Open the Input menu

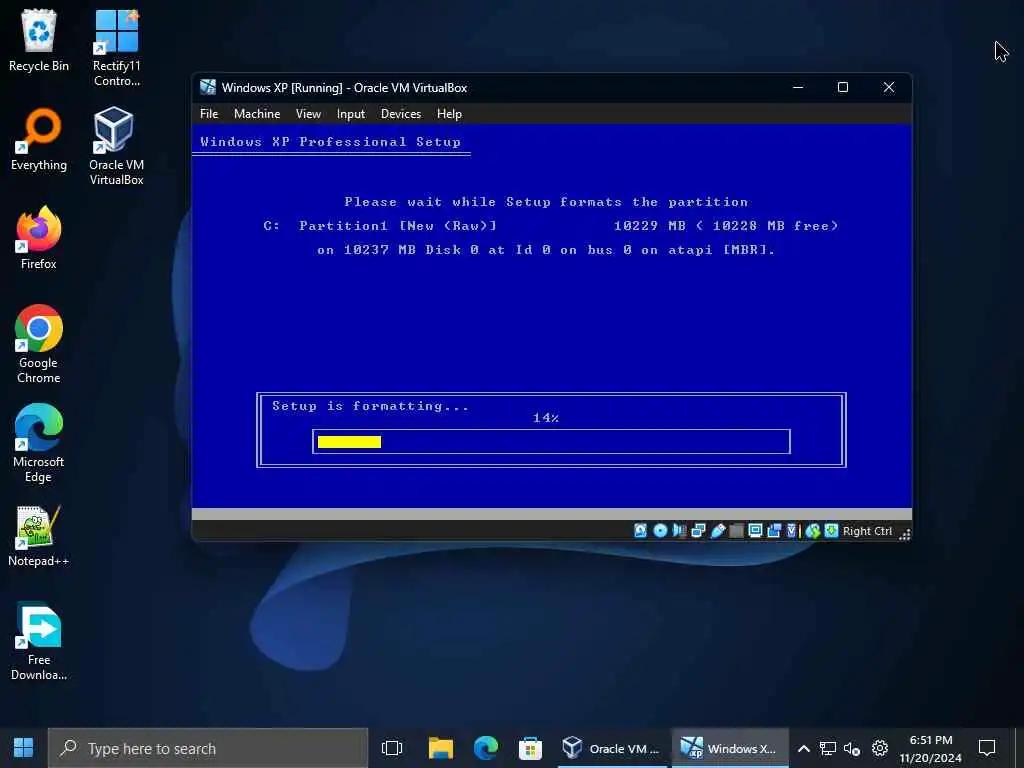click(351, 114)
